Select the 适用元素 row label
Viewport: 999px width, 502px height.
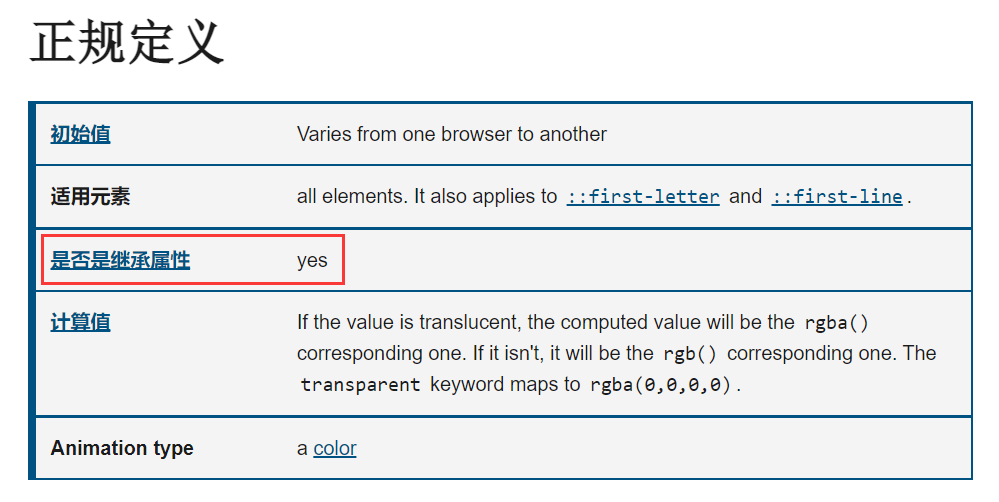tap(90, 197)
